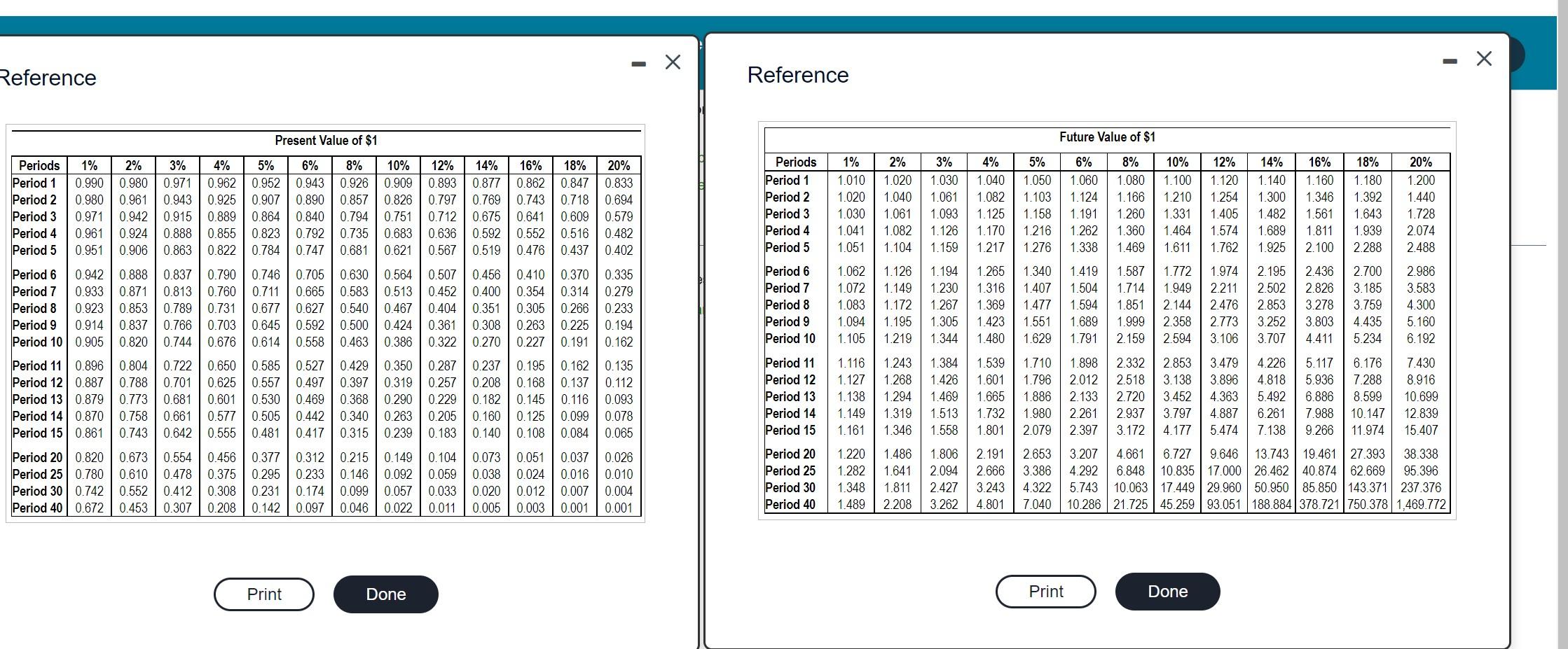Click the Reference heading of the right dialog

[798, 75]
